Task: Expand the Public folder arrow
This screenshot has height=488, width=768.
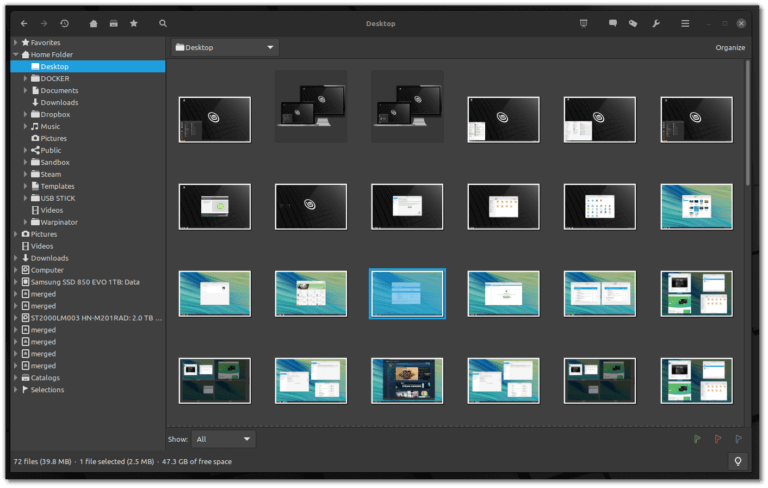Action: 25,150
